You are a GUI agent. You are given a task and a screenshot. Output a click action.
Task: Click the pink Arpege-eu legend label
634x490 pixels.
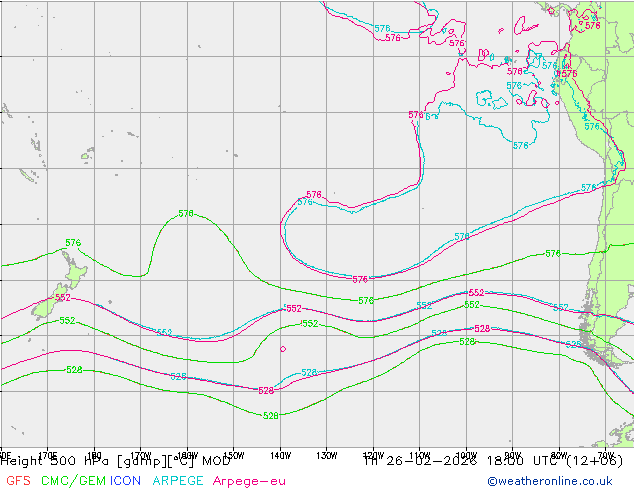tap(249, 481)
